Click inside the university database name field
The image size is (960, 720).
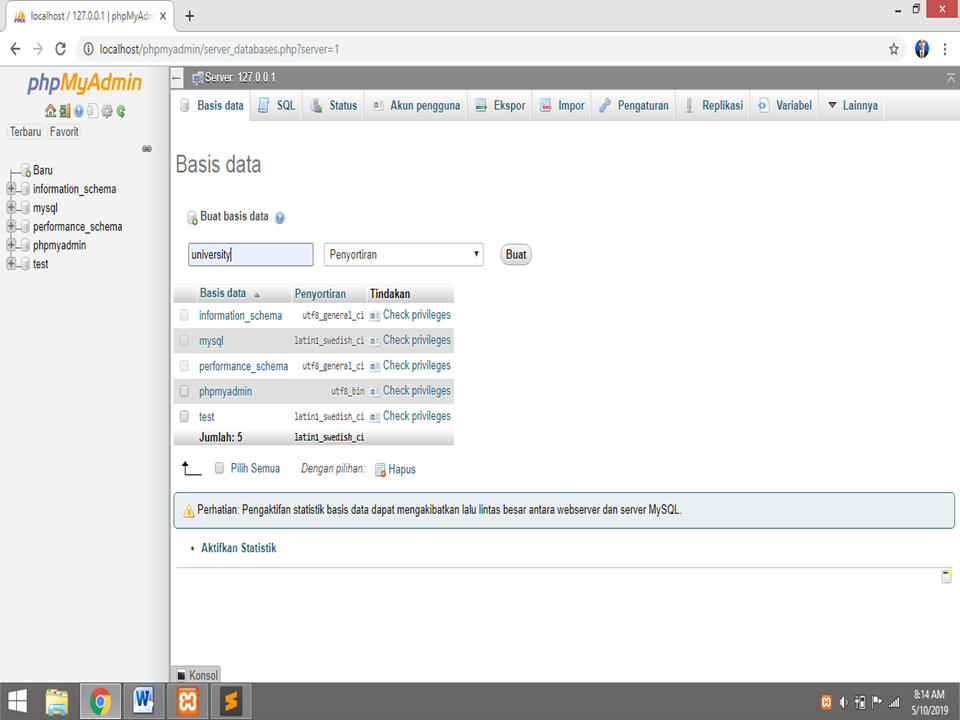point(250,254)
